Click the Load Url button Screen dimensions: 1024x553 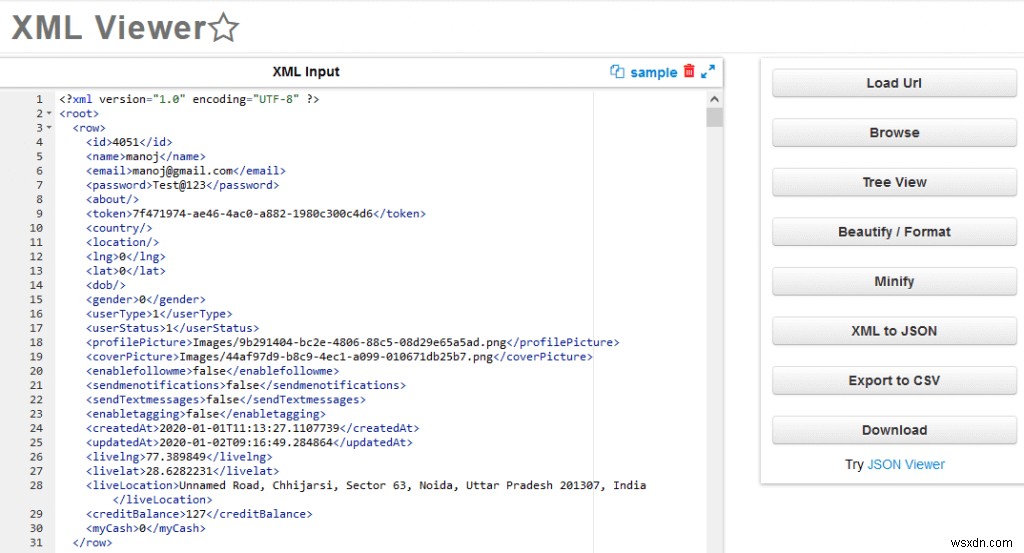pos(894,83)
